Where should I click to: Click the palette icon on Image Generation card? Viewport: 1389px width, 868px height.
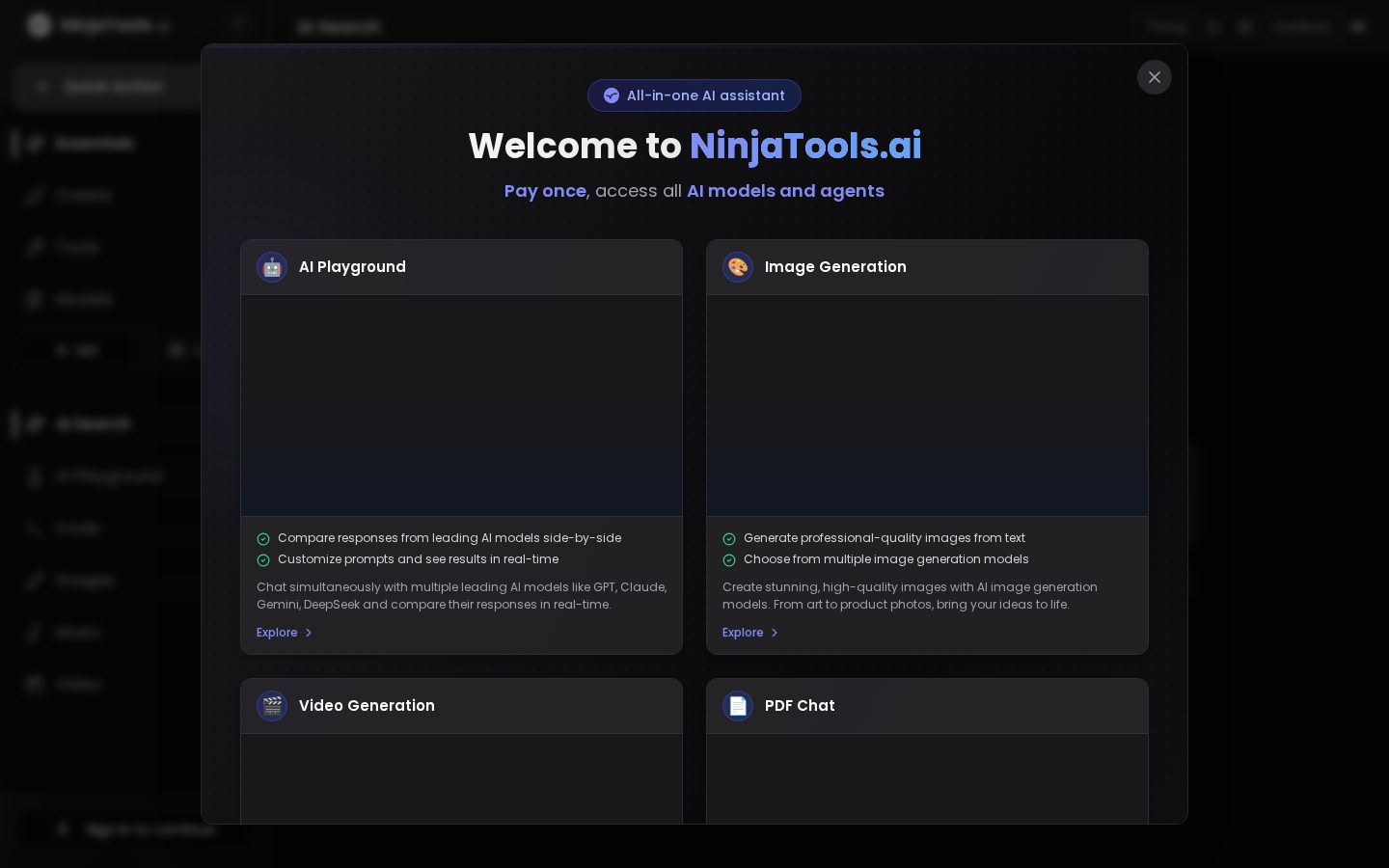[738, 267]
